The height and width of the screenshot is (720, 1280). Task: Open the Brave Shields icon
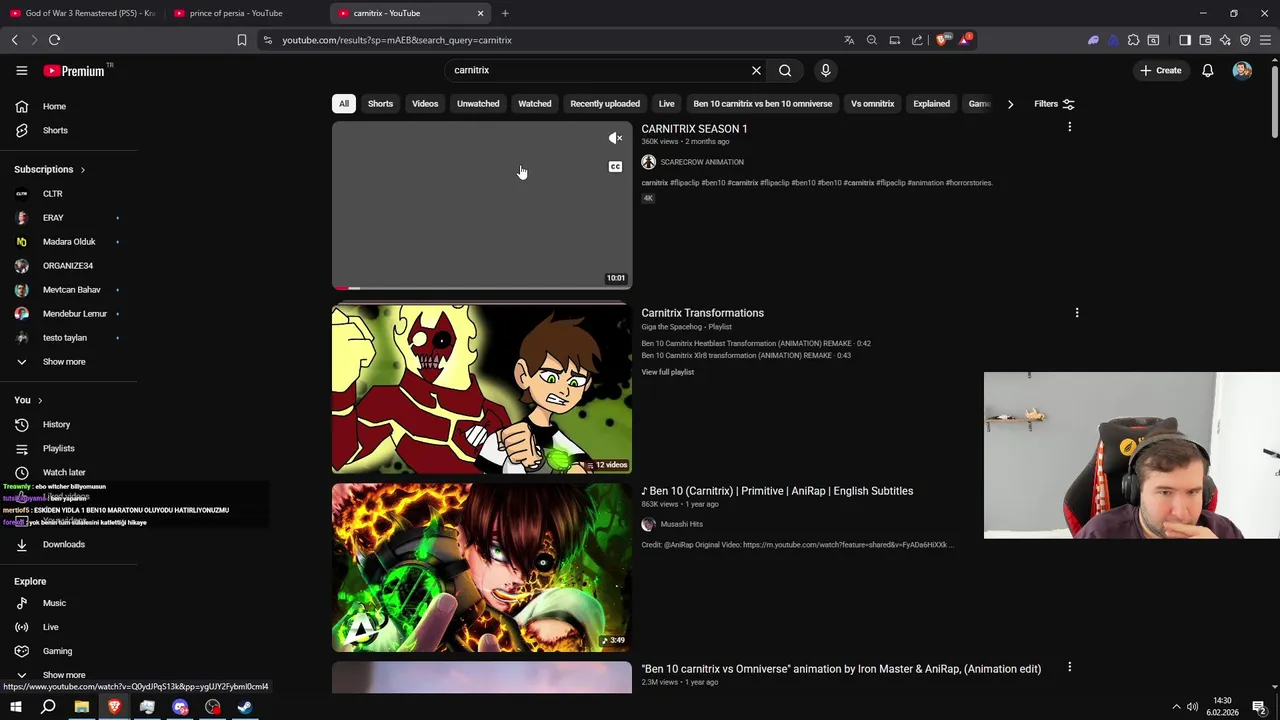tap(941, 40)
